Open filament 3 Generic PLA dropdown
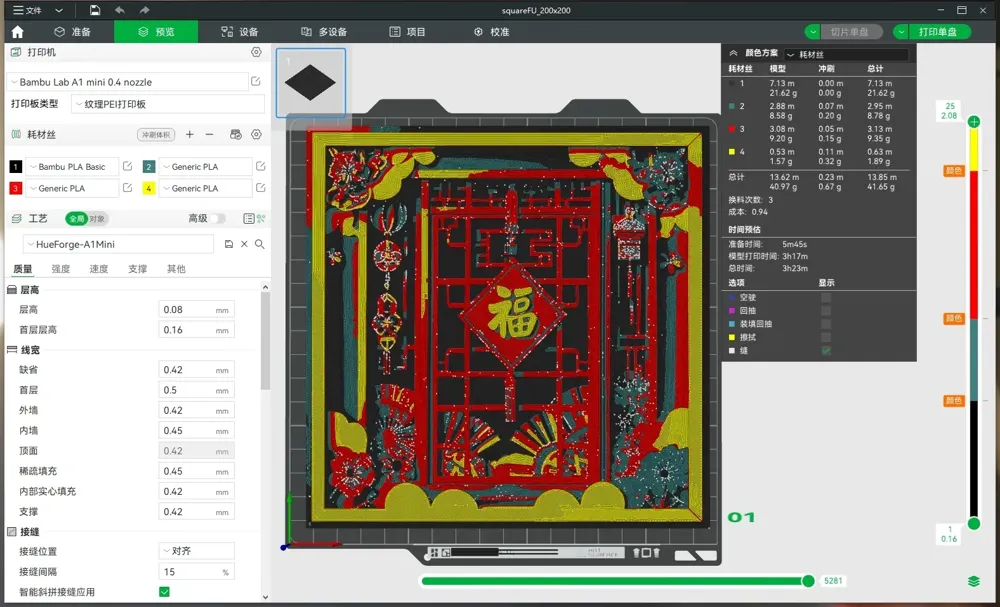1000x607 pixels. (71, 188)
